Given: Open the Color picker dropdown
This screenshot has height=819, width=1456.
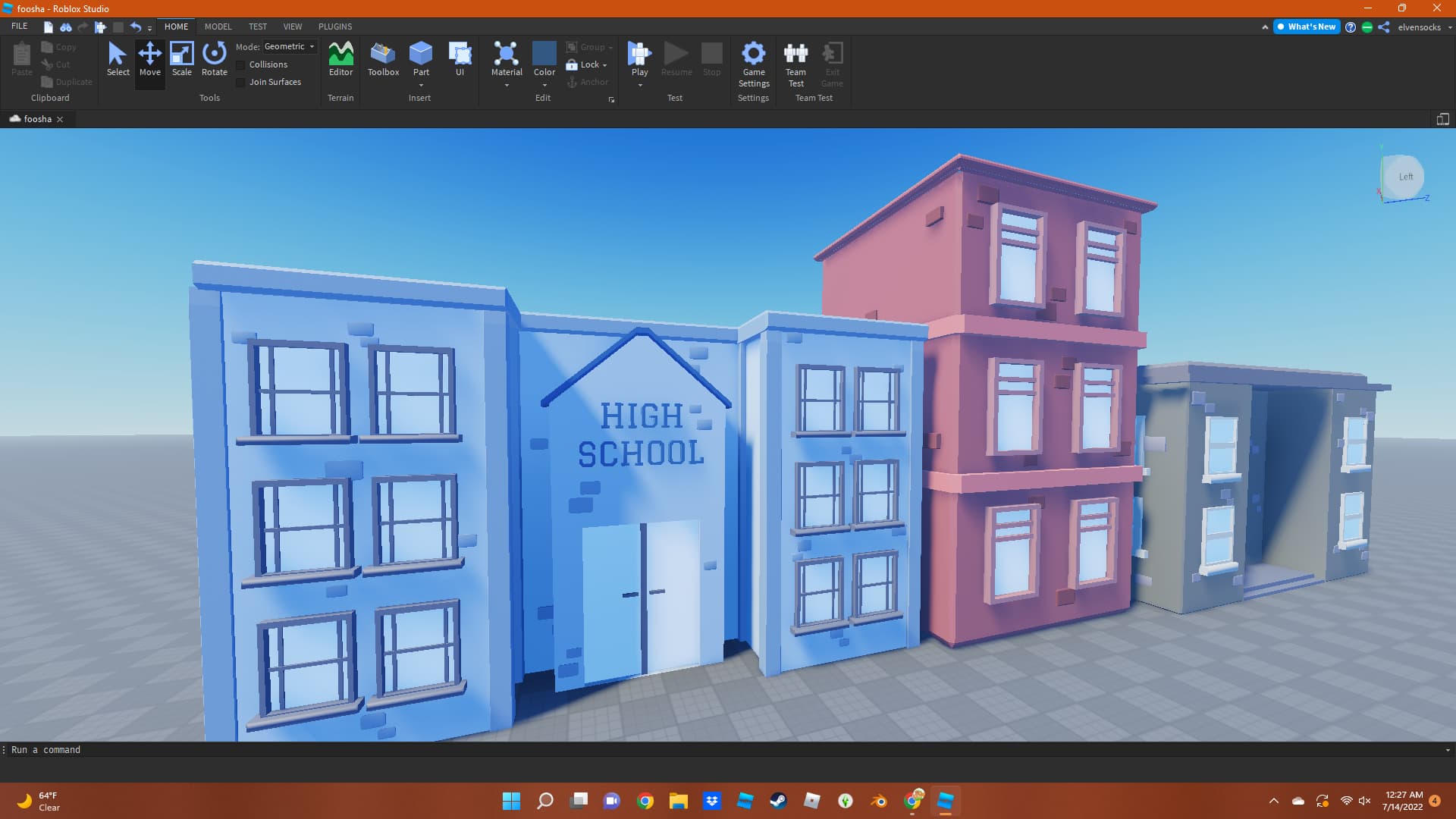Looking at the screenshot, I should pos(544,85).
